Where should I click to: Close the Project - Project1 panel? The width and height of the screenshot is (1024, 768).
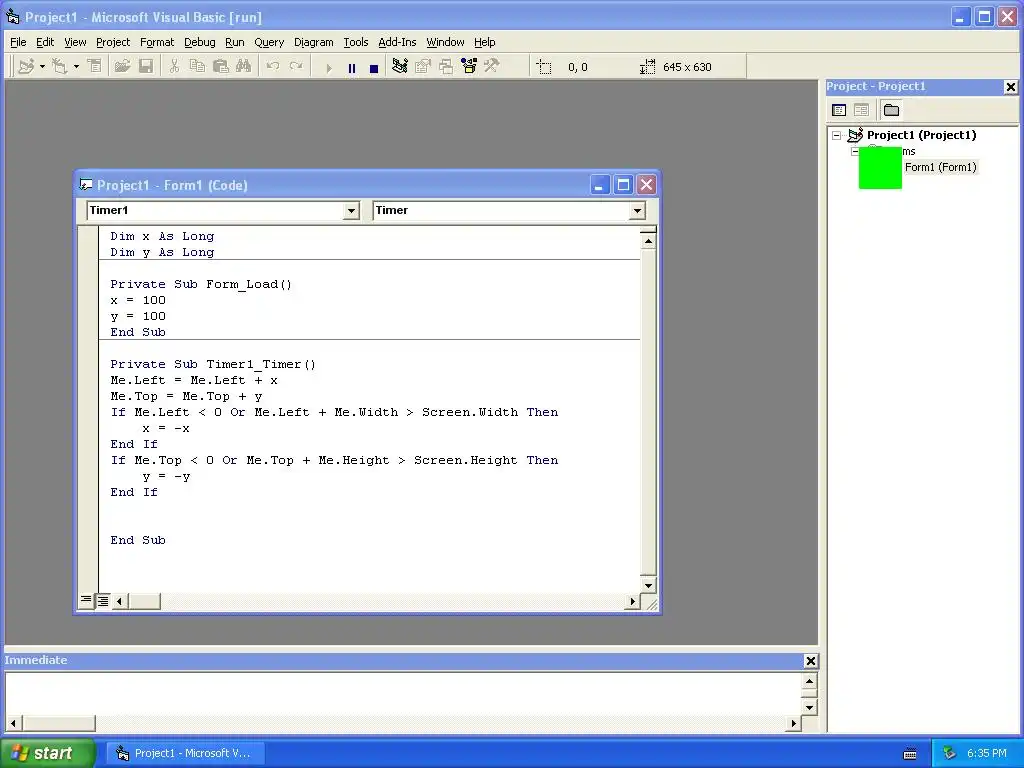point(1010,87)
